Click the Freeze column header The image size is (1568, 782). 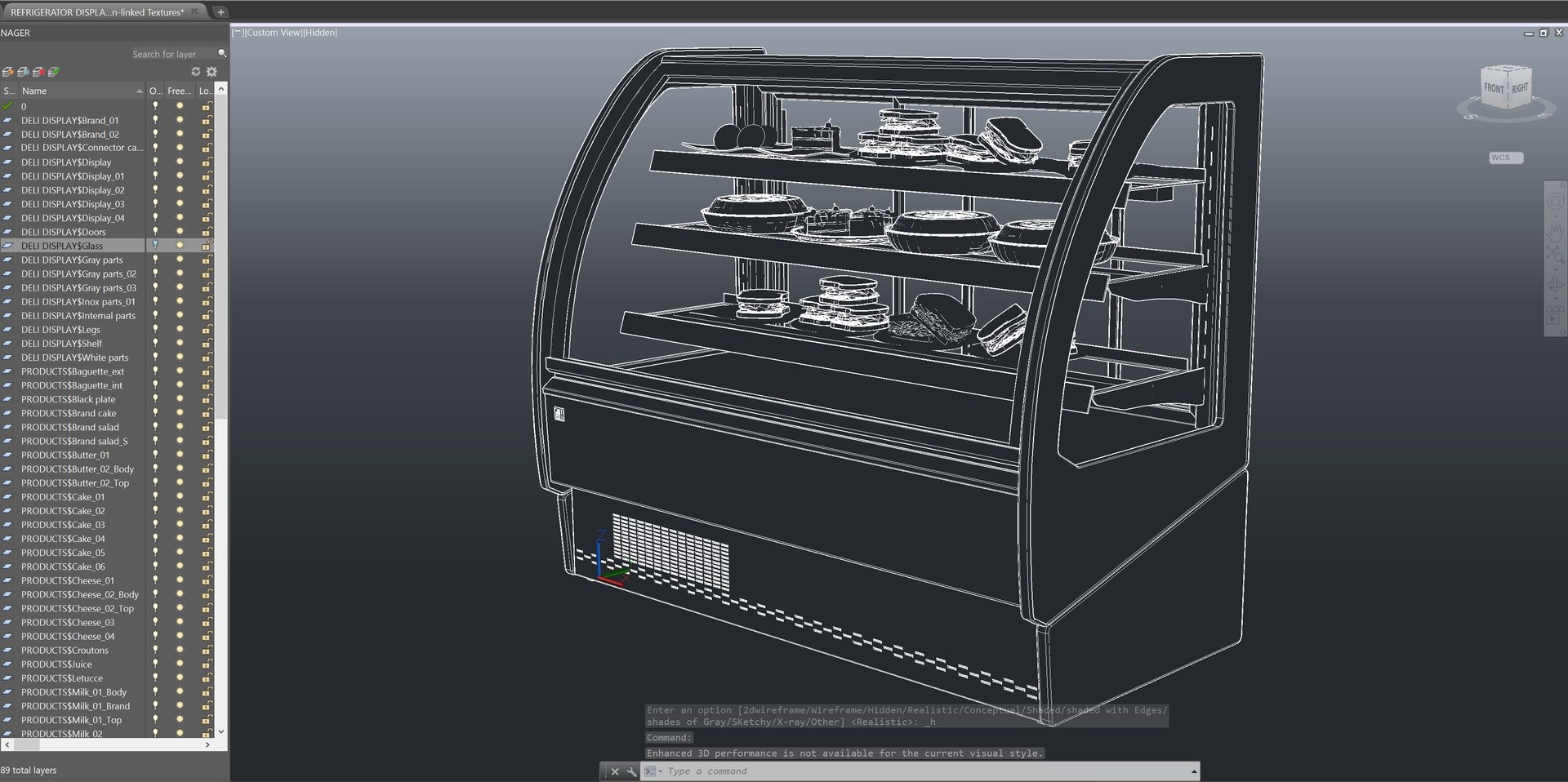[179, 91]
